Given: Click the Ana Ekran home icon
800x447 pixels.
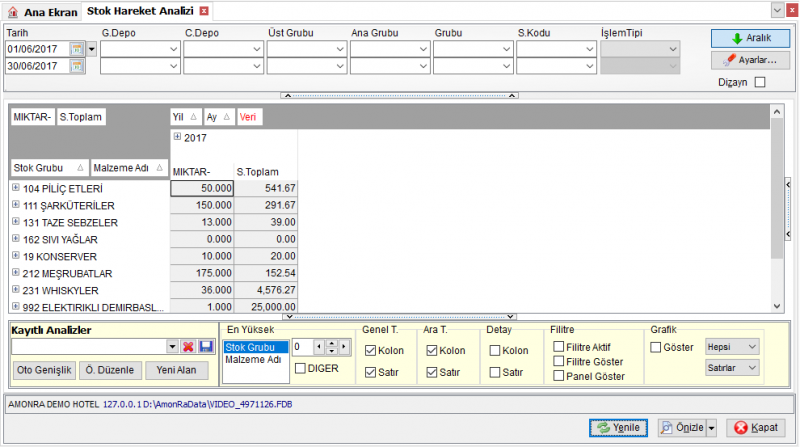Looking at the screenshot, I should (x=13, y=12).
